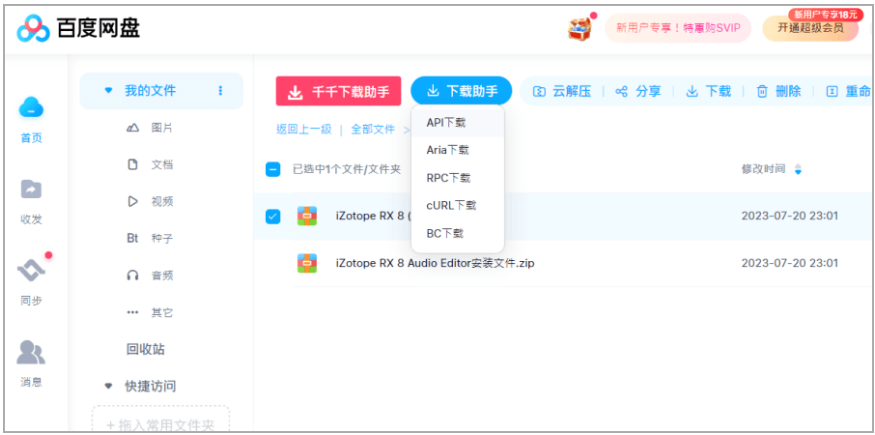The width and height of the screenshot is (875, 435).
Task: Open 消息 messages people icon
Action: tap(31, 352)
